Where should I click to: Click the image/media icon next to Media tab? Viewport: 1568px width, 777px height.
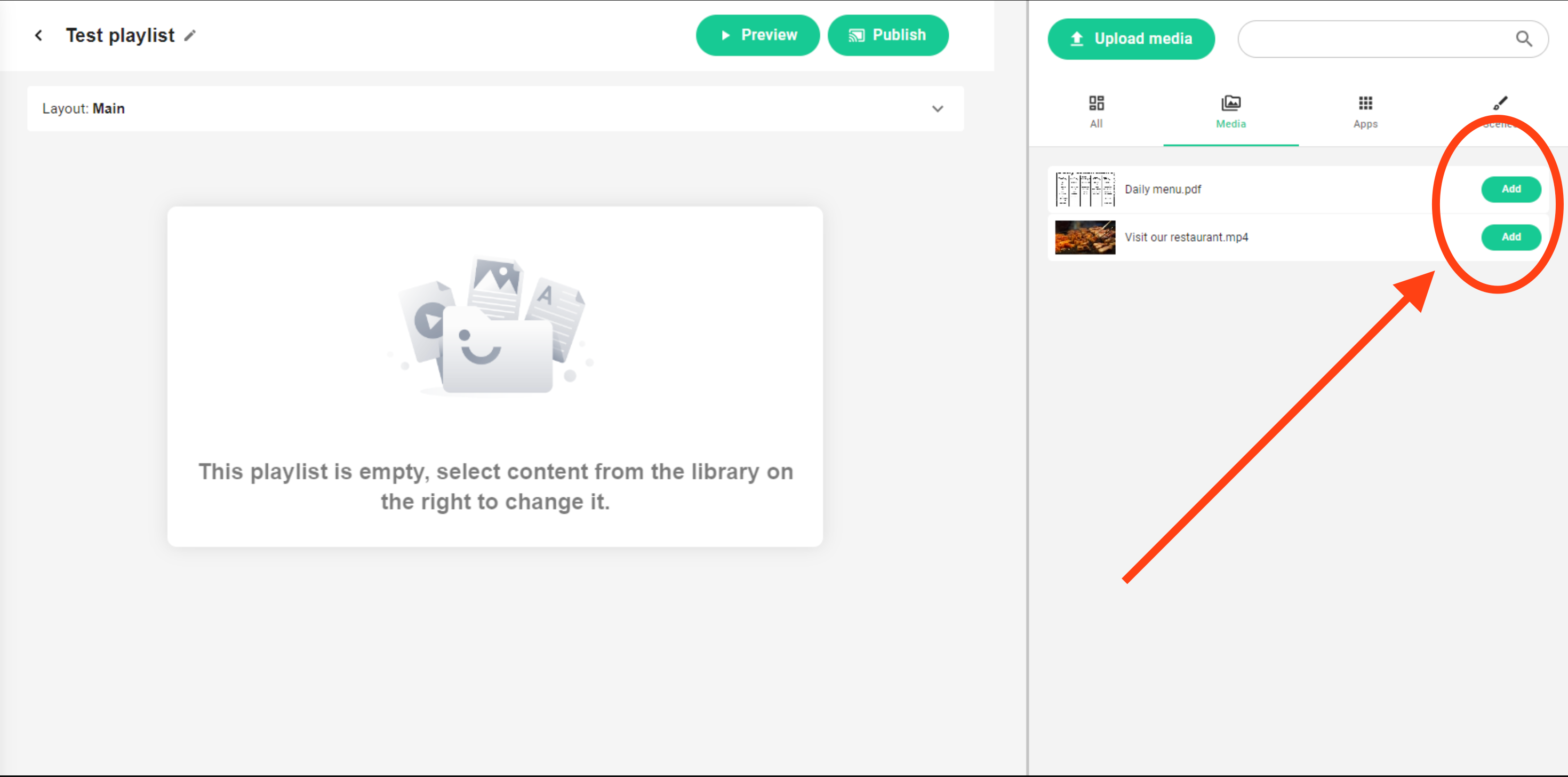click(1231, 103)
